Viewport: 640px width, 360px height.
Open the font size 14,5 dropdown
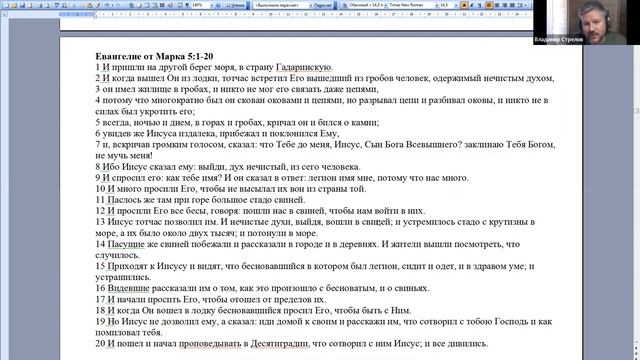tap(456, 5)
